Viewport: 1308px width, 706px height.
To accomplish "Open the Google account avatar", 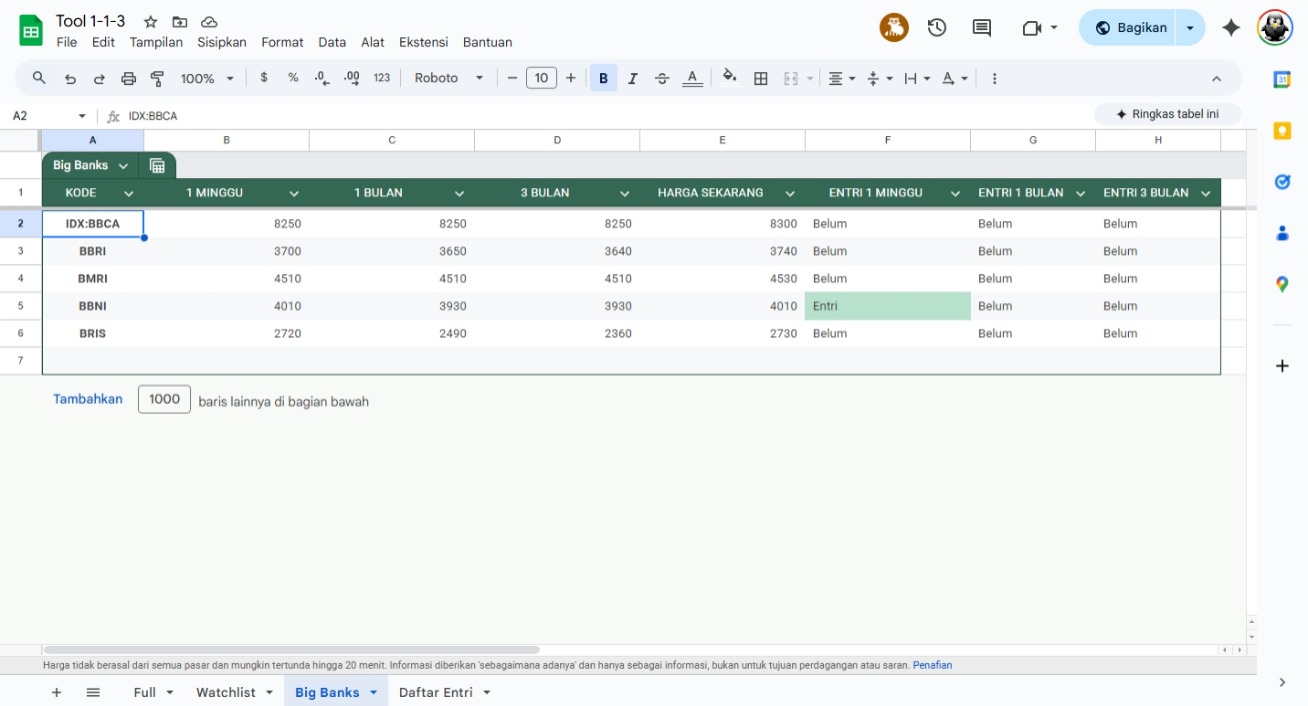I will [1275, 28].
